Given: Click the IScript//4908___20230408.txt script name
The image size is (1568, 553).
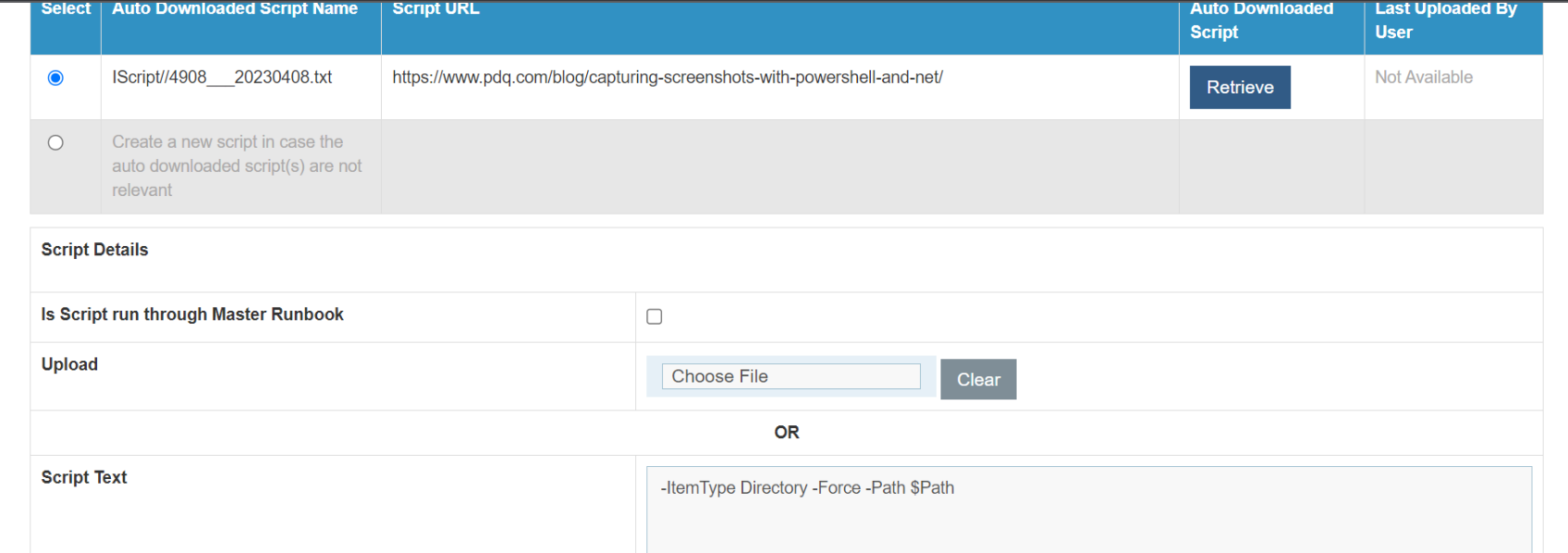Looking at the screenshot, I should 222,78.
